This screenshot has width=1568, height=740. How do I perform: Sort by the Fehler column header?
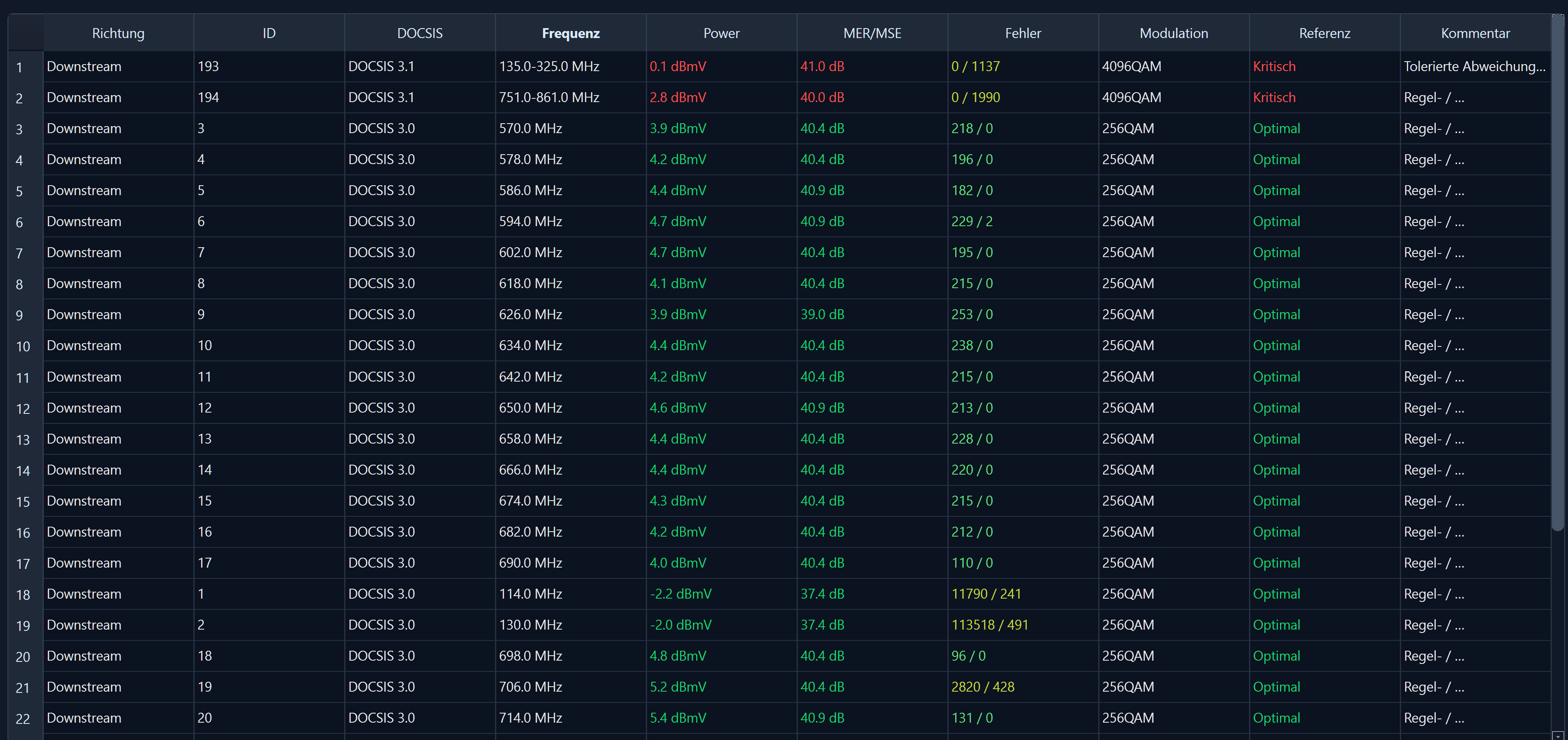pos(1023,33)
